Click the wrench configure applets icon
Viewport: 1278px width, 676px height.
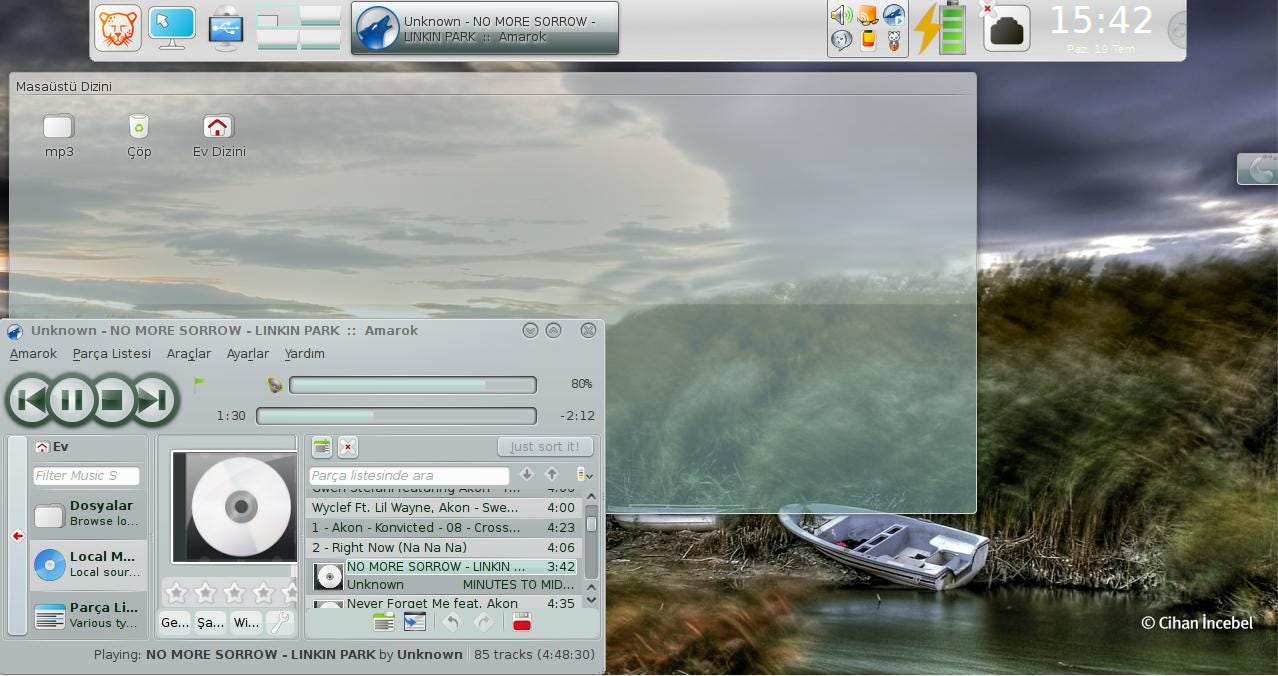[280, 623]
